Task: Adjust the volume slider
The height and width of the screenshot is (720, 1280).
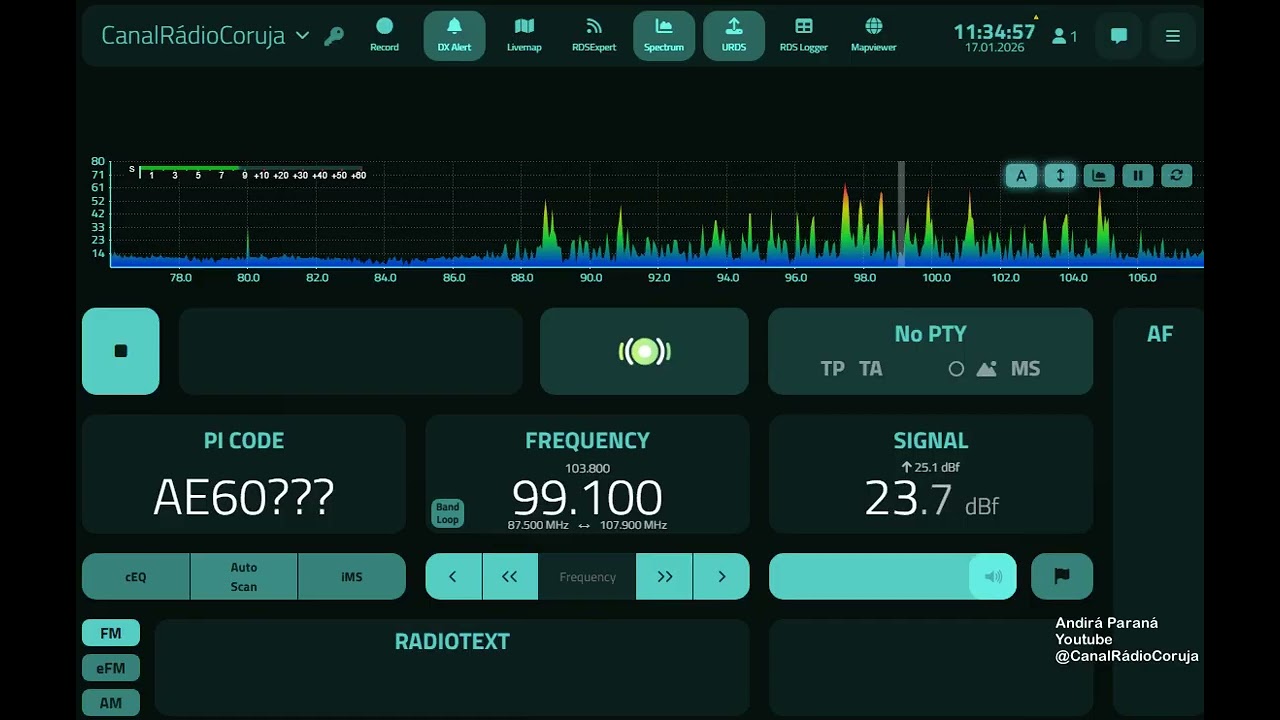Action: 893,577
